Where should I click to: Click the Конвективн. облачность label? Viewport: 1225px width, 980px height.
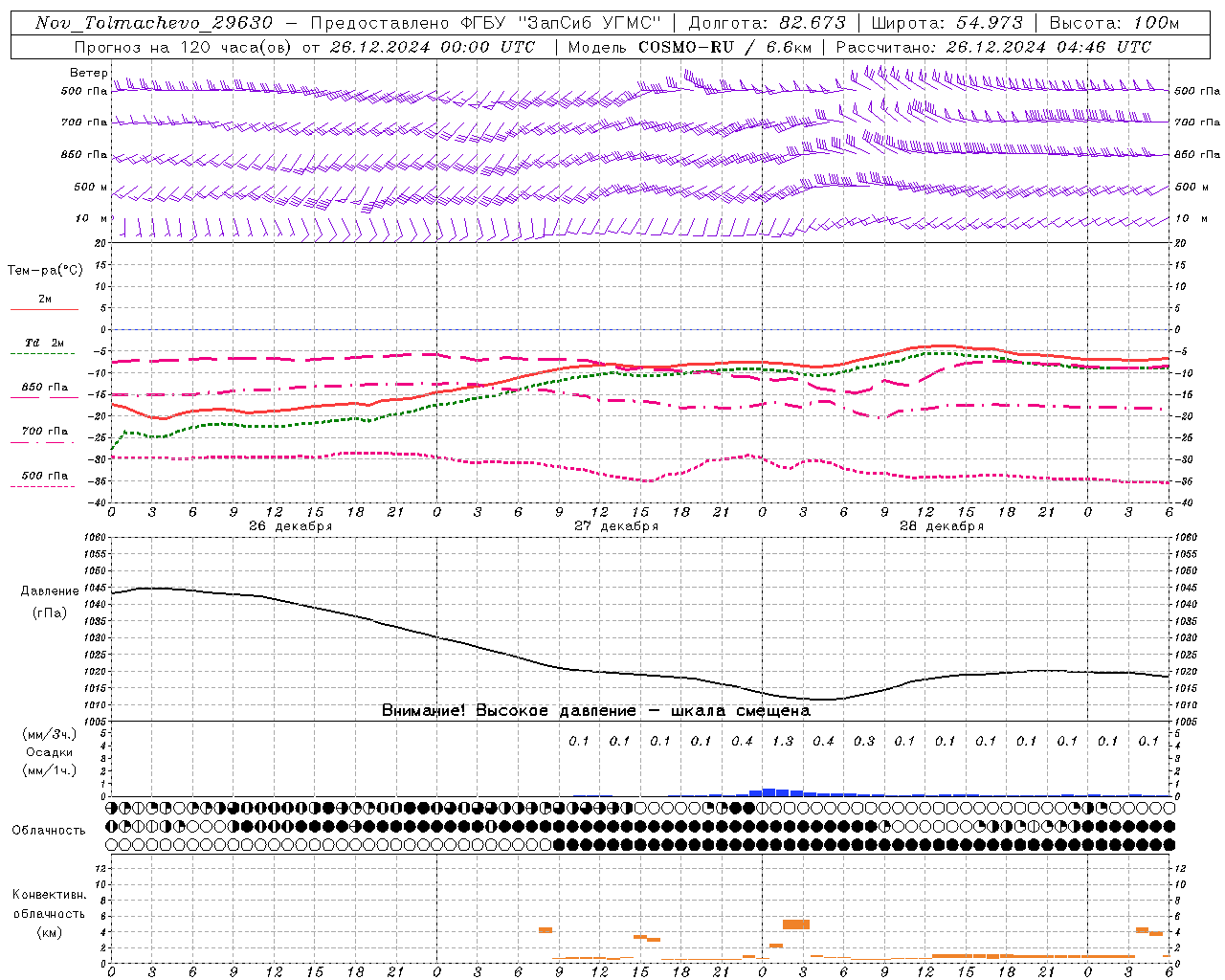[49, 904]
